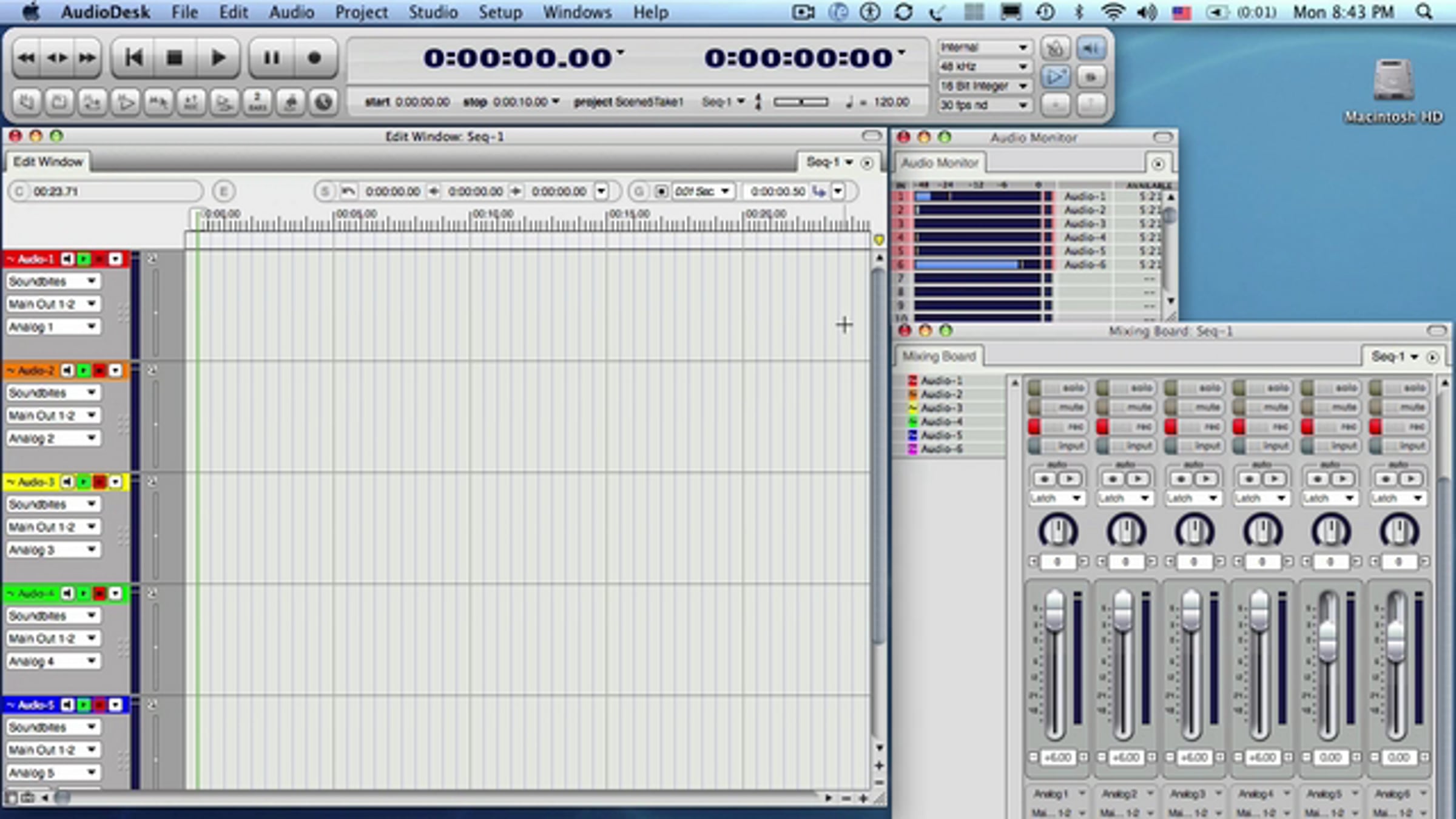
Task: Click automation play button on sixth mixer channel
Action: point(1411,479)
